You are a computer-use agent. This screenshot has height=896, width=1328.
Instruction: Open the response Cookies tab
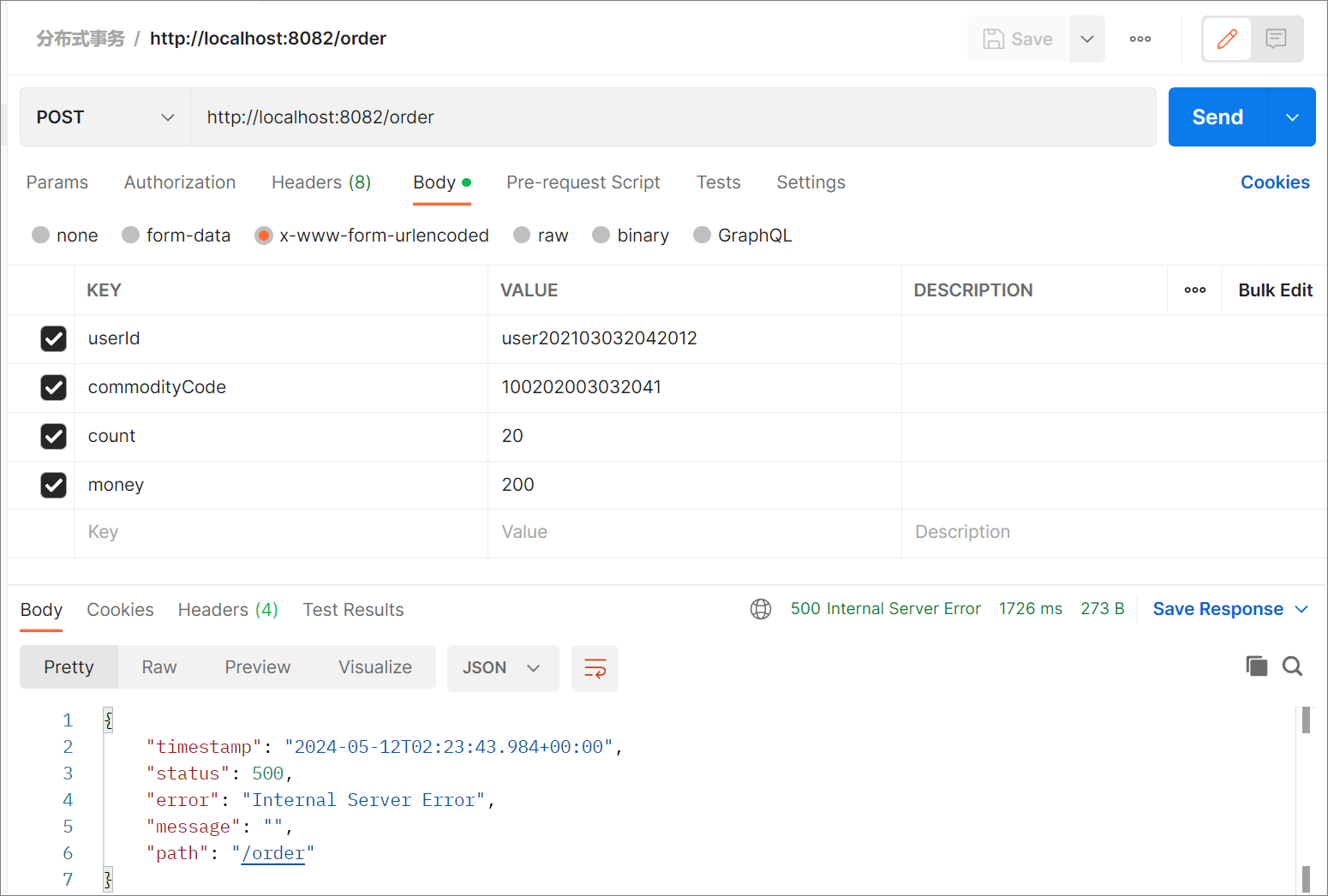point(120,610)
